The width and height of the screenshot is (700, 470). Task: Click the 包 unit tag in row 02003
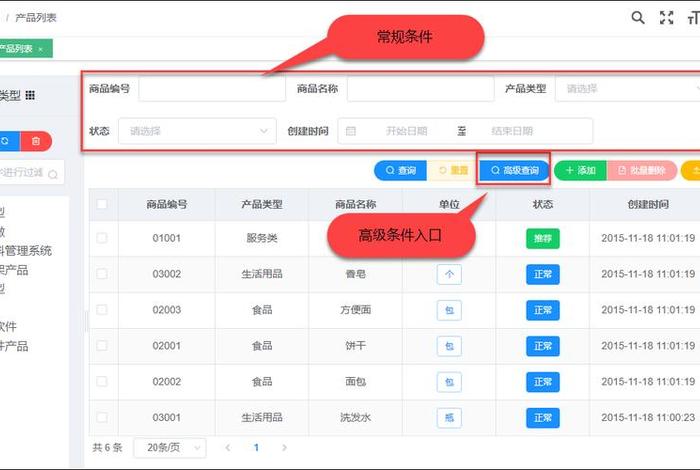(449, 310)
